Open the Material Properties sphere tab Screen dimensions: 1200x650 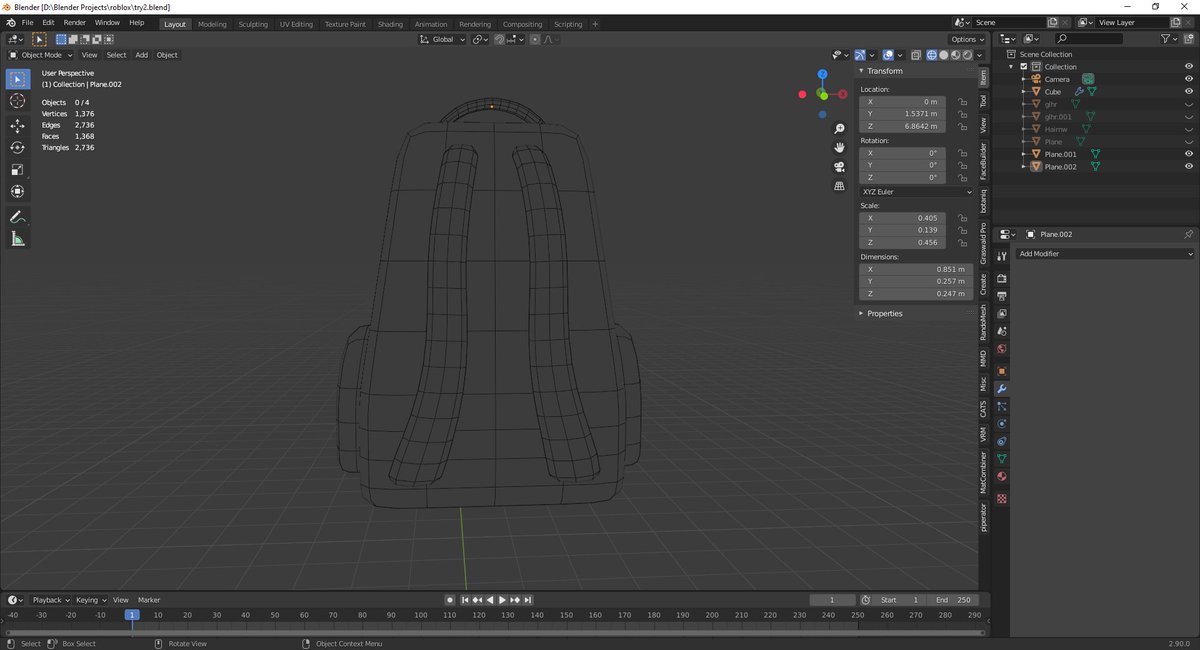pos(1001,476)
